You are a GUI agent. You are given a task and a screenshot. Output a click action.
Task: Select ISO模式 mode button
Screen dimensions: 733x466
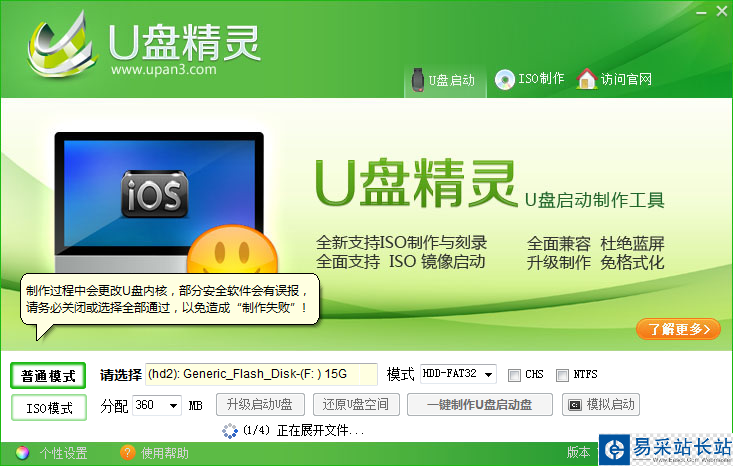(x=49, y=408)
